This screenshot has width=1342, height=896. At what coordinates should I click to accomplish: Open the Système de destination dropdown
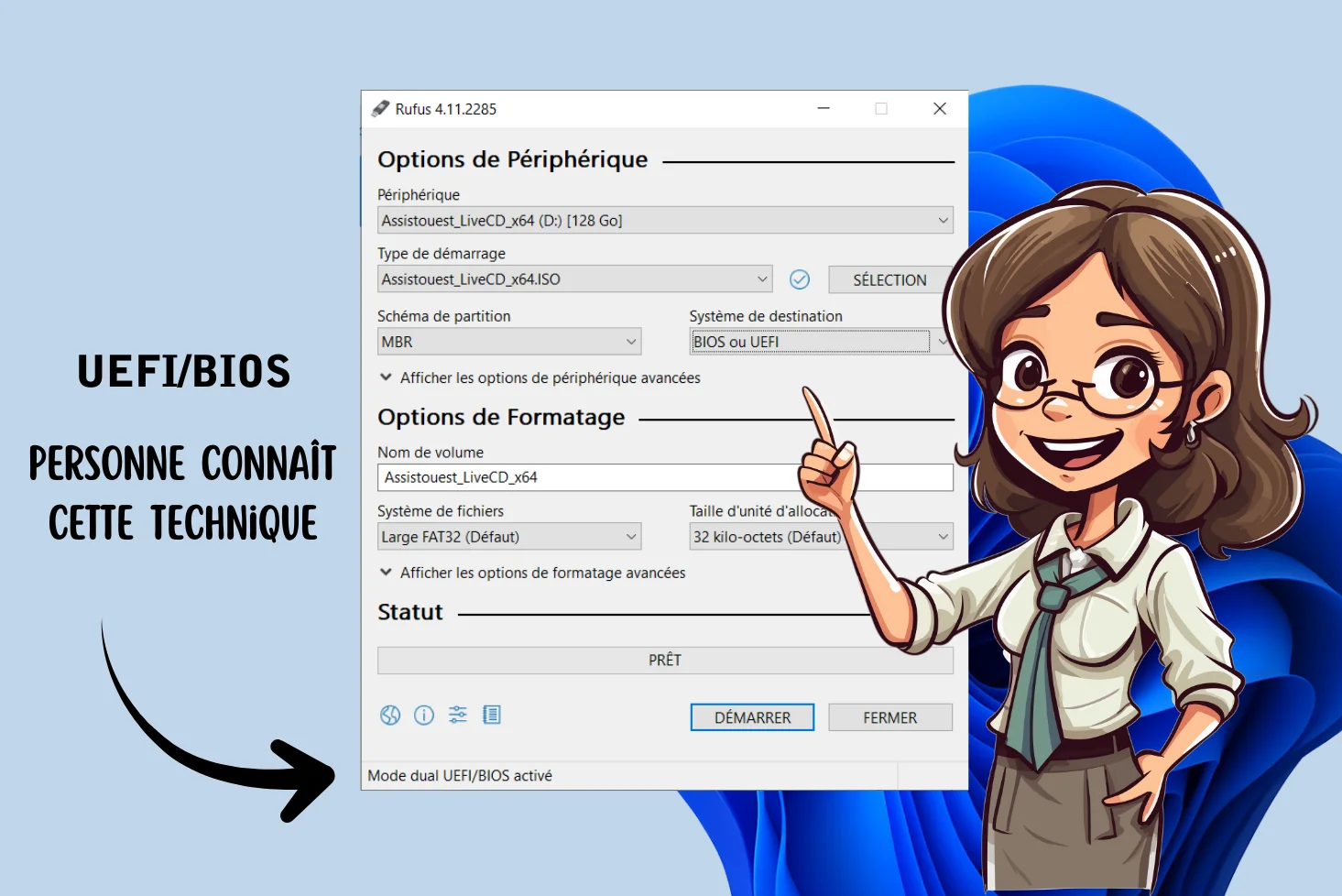tap(811, 342)
